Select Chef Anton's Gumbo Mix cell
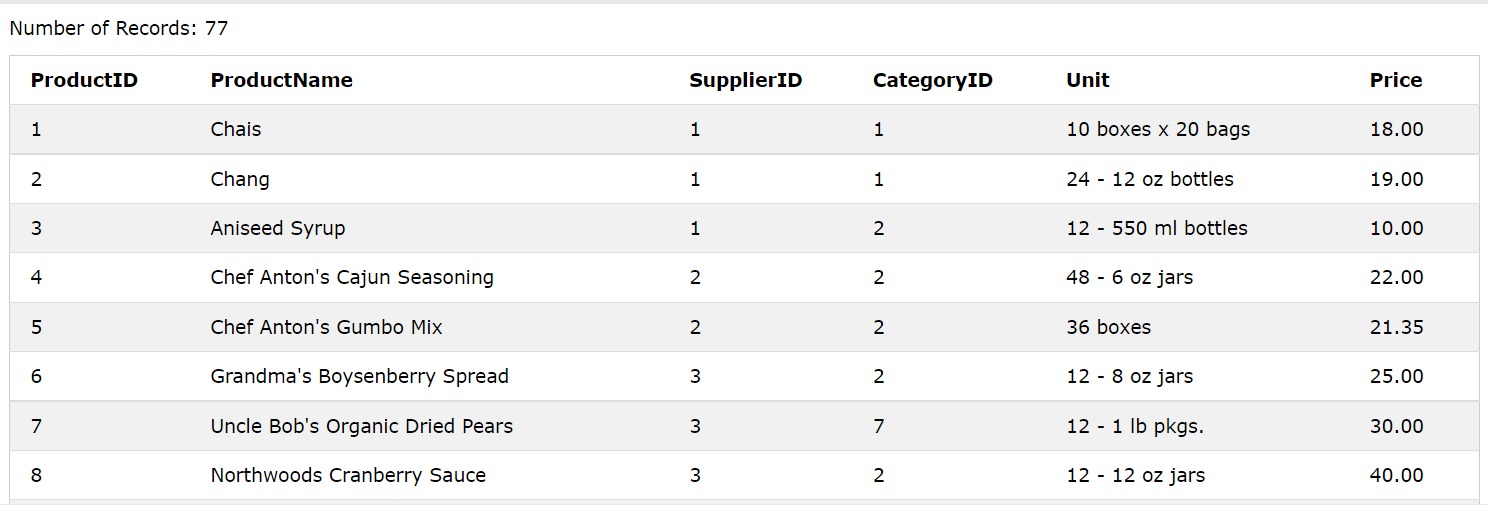Viewport: 1488px width, 505px height. pyautogui.click(x=326, y=327)
